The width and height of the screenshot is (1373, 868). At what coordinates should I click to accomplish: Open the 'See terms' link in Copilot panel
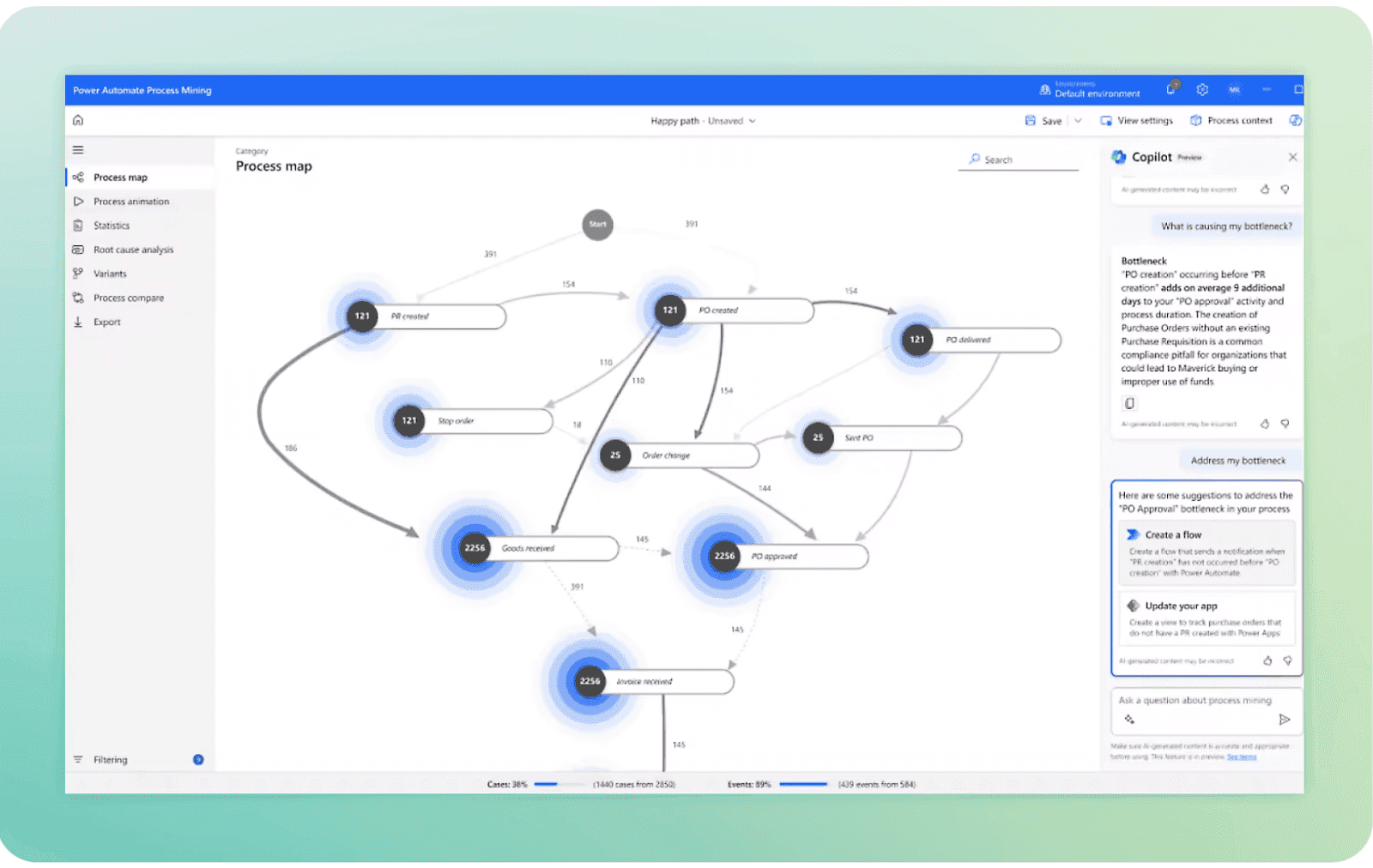(x=1241, y=757)
